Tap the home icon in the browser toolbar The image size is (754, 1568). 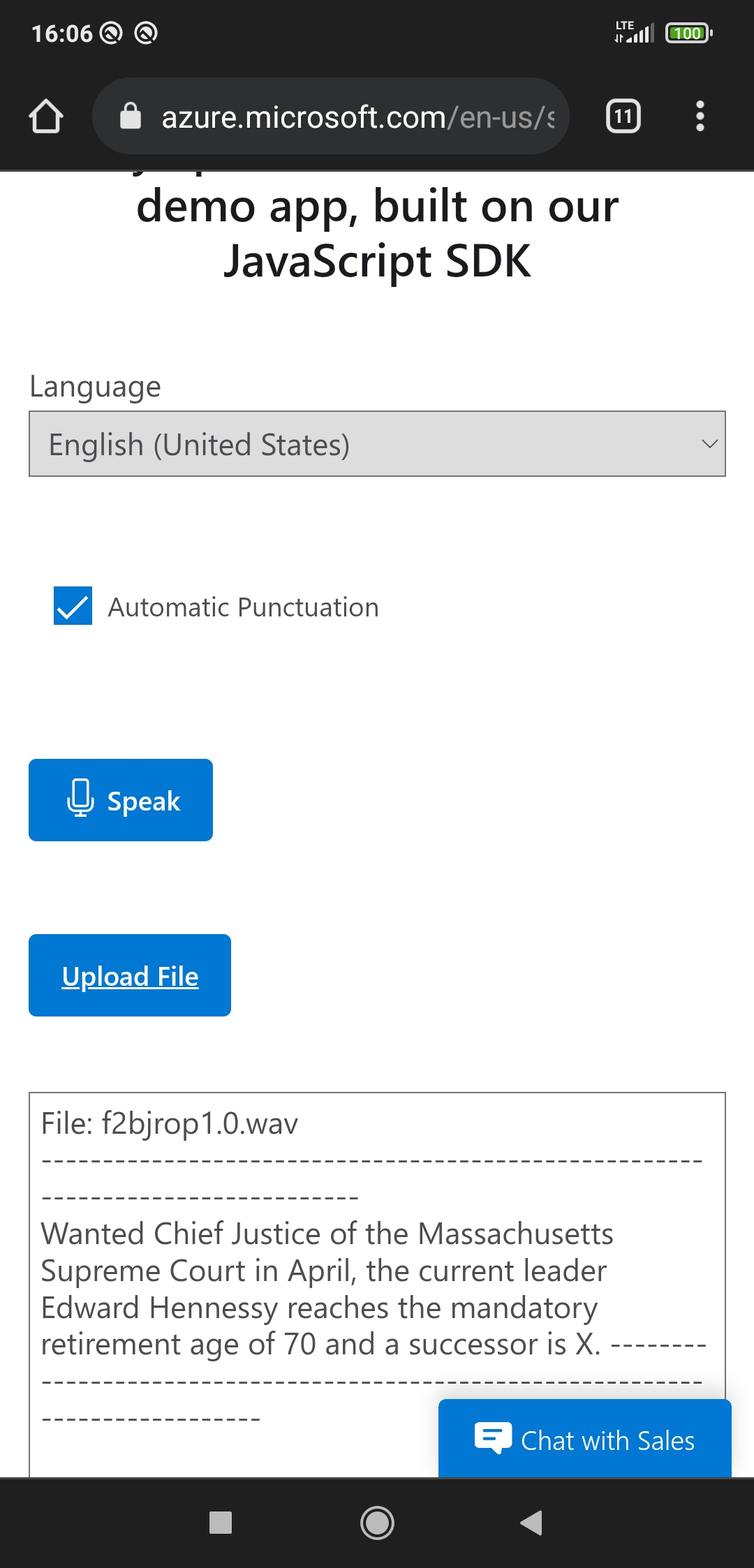click(x=46, y=116)
